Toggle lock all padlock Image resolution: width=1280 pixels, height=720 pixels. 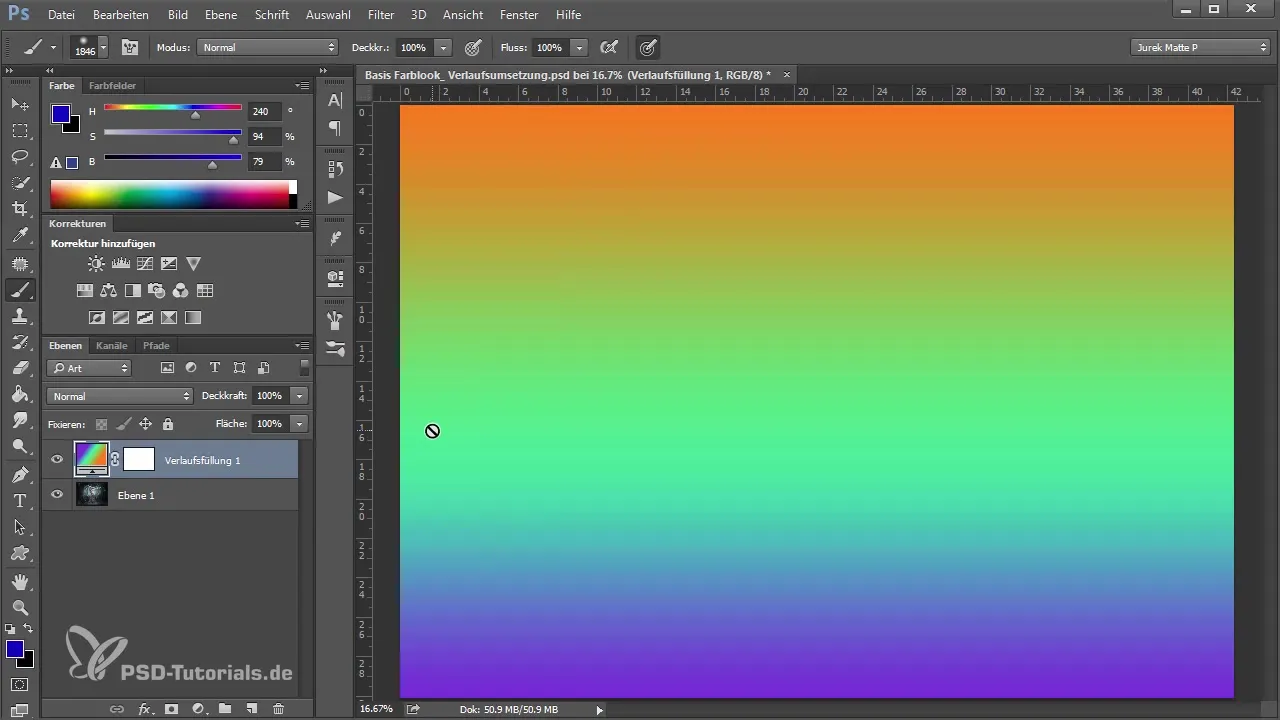pyautogui.click(x=167, y=424)
